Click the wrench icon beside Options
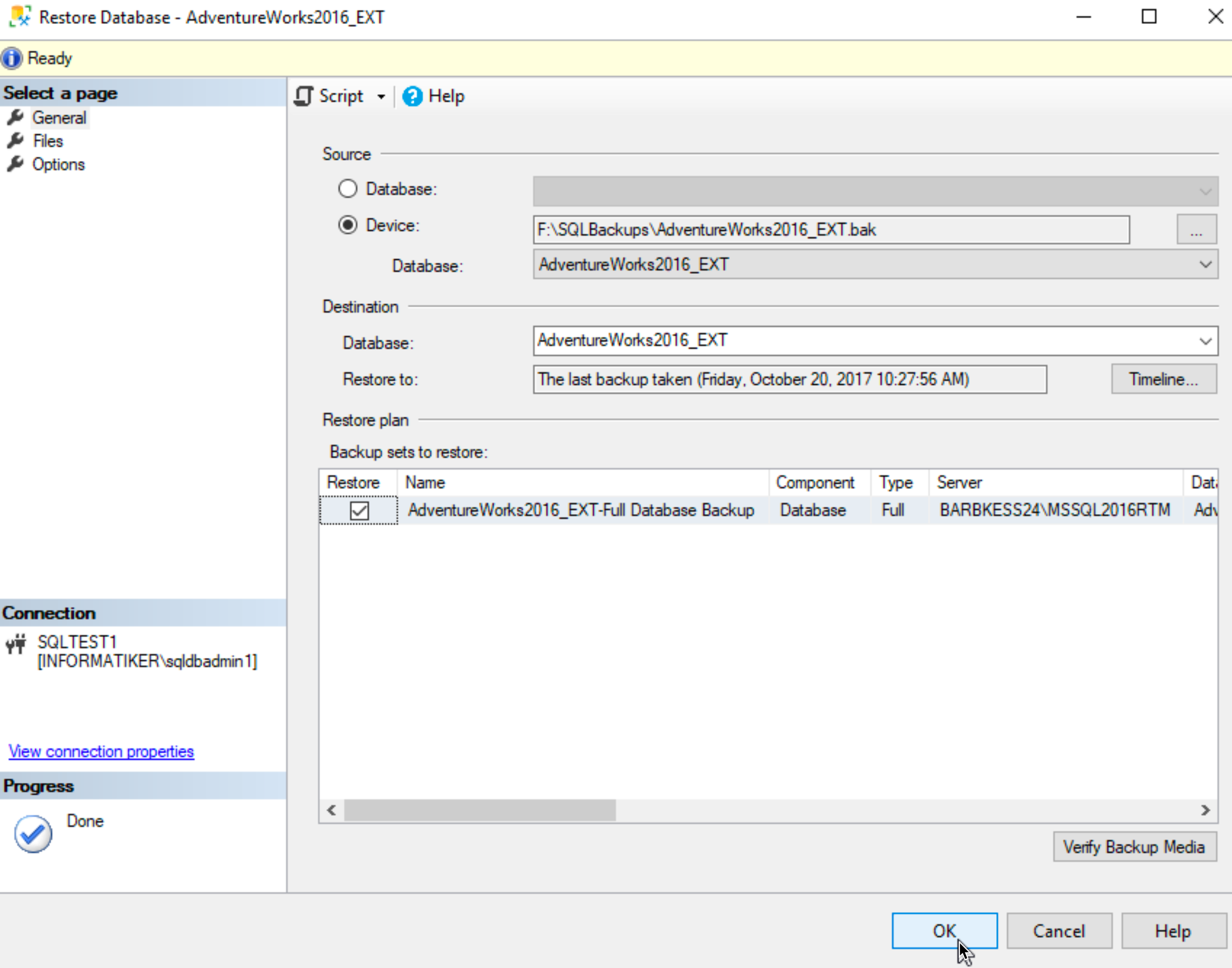 tap(15, 164)
